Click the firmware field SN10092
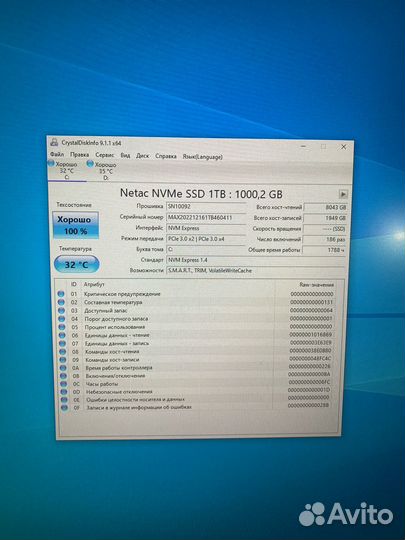Screen dimensions: 405x540 [x=206, y=207]
